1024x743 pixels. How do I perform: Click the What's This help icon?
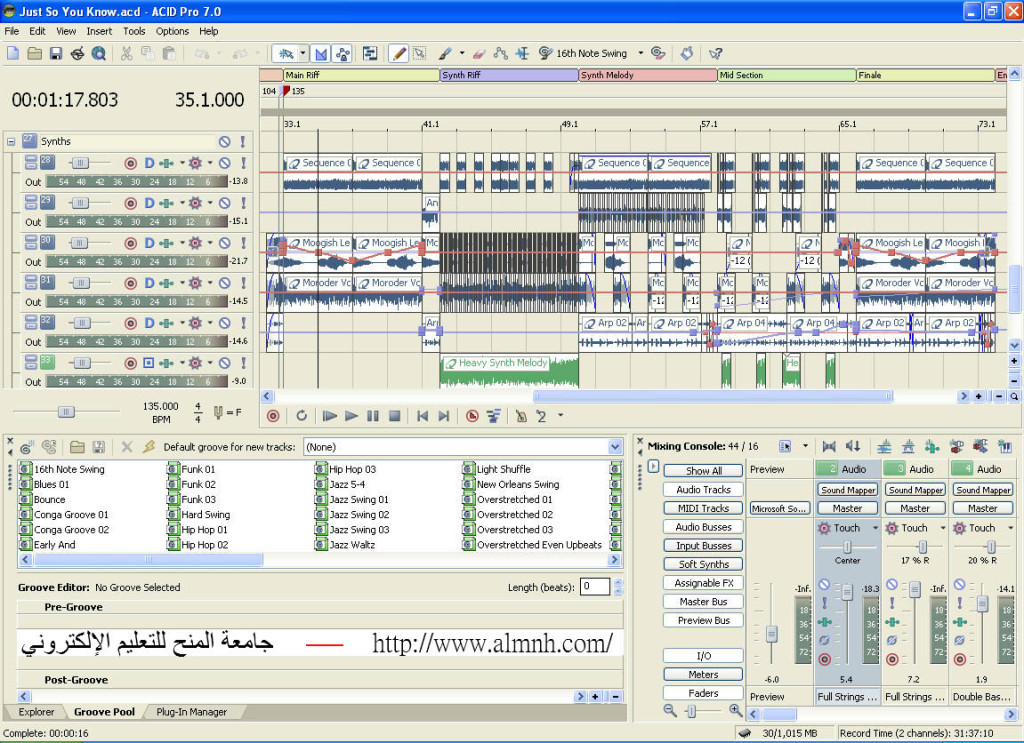[716, 54]
